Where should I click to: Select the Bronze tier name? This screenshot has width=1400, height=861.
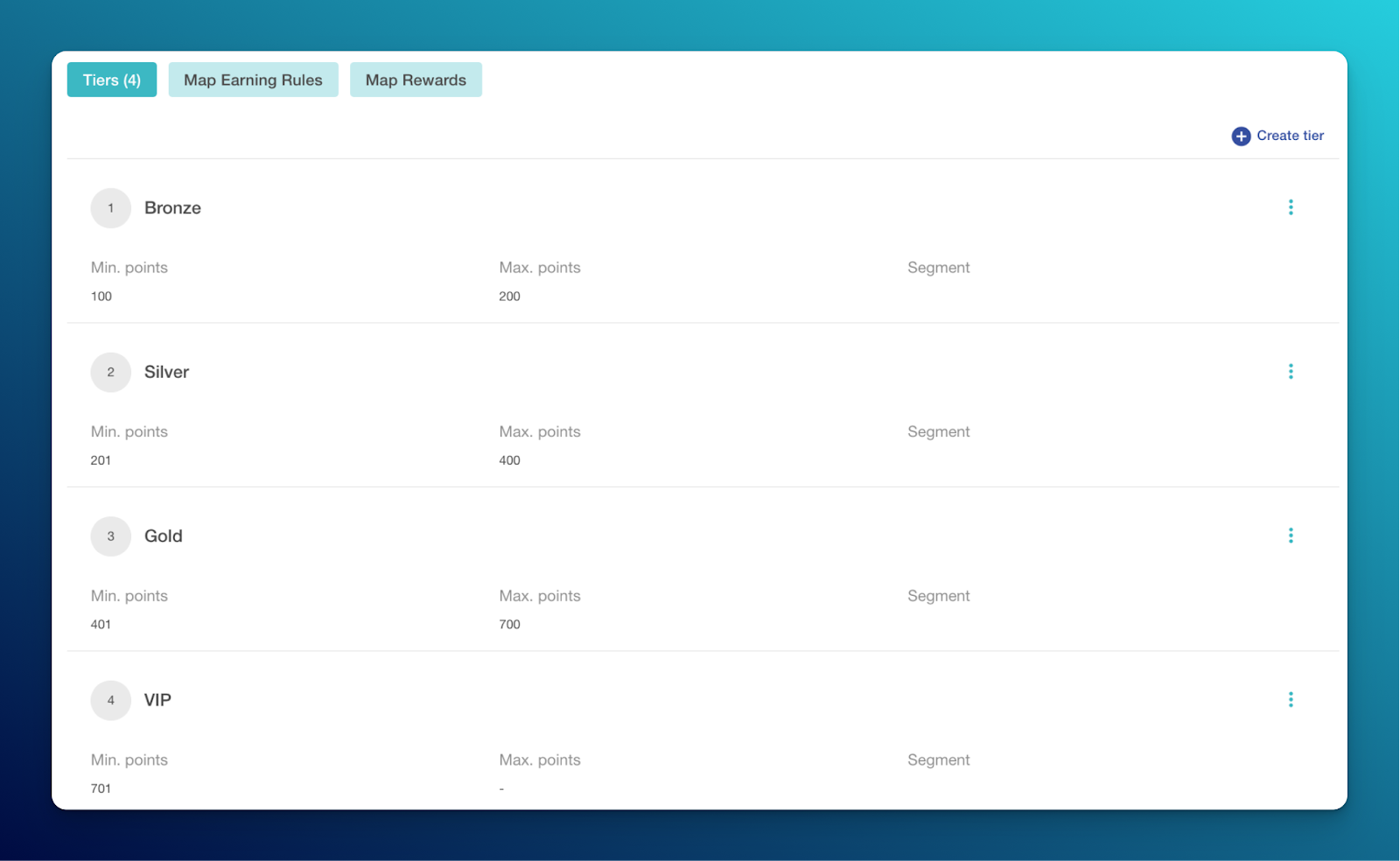point(172,207)
